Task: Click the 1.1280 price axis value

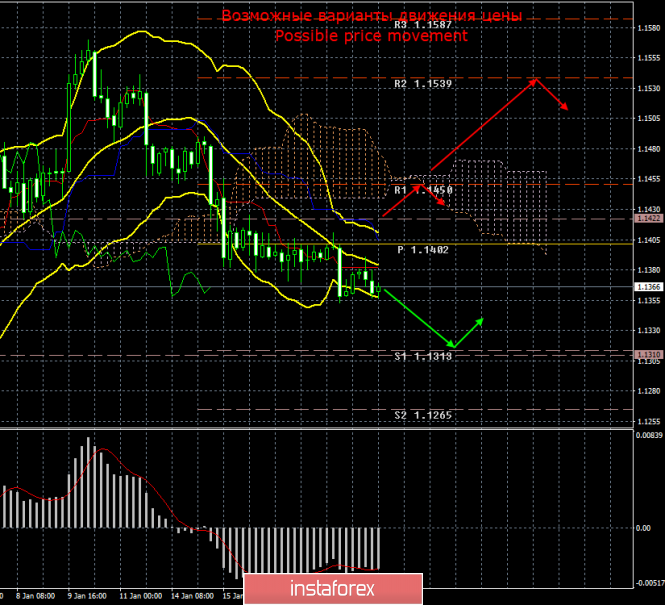Action: coord(649,391)
